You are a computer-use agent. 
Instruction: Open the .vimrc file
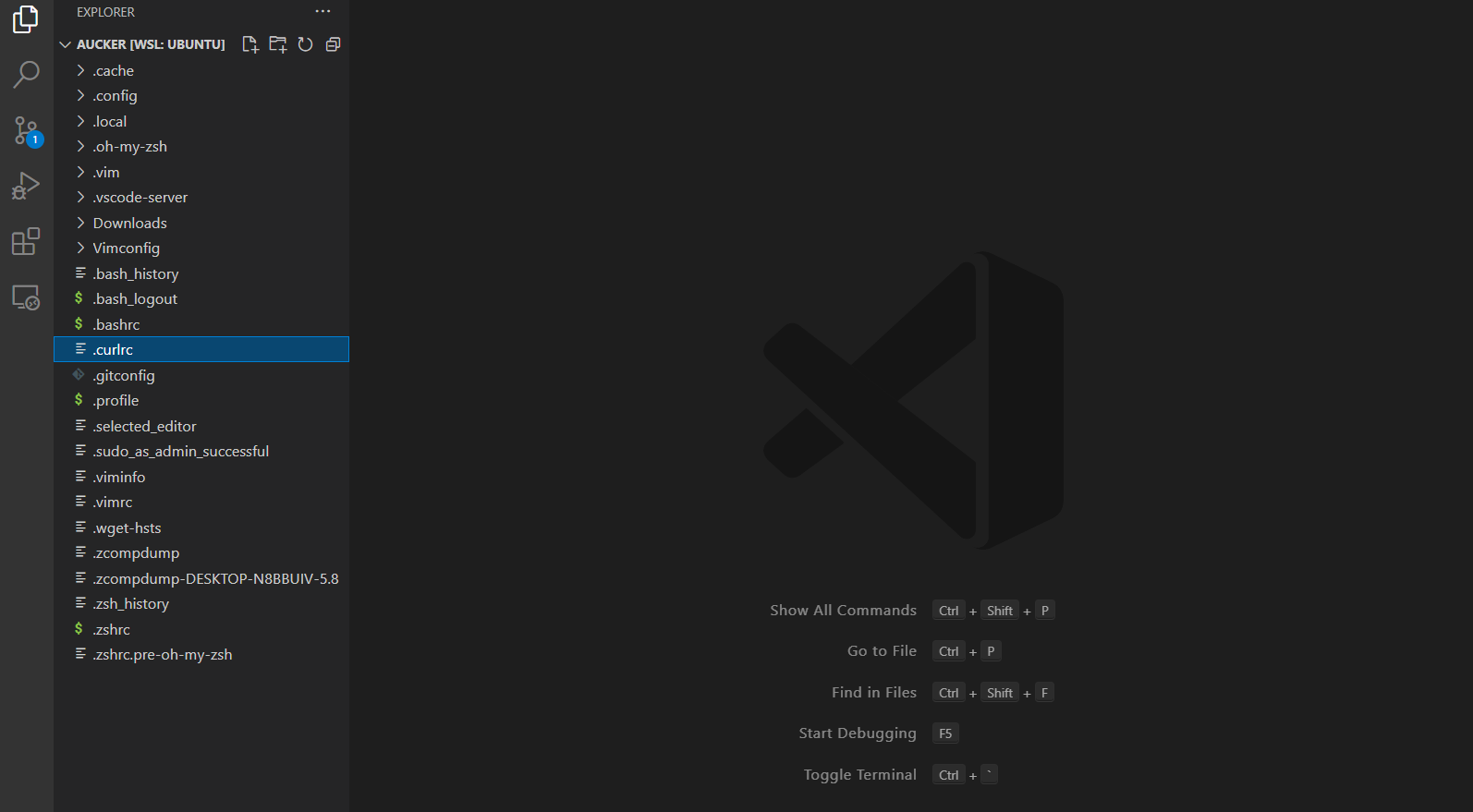201,503
